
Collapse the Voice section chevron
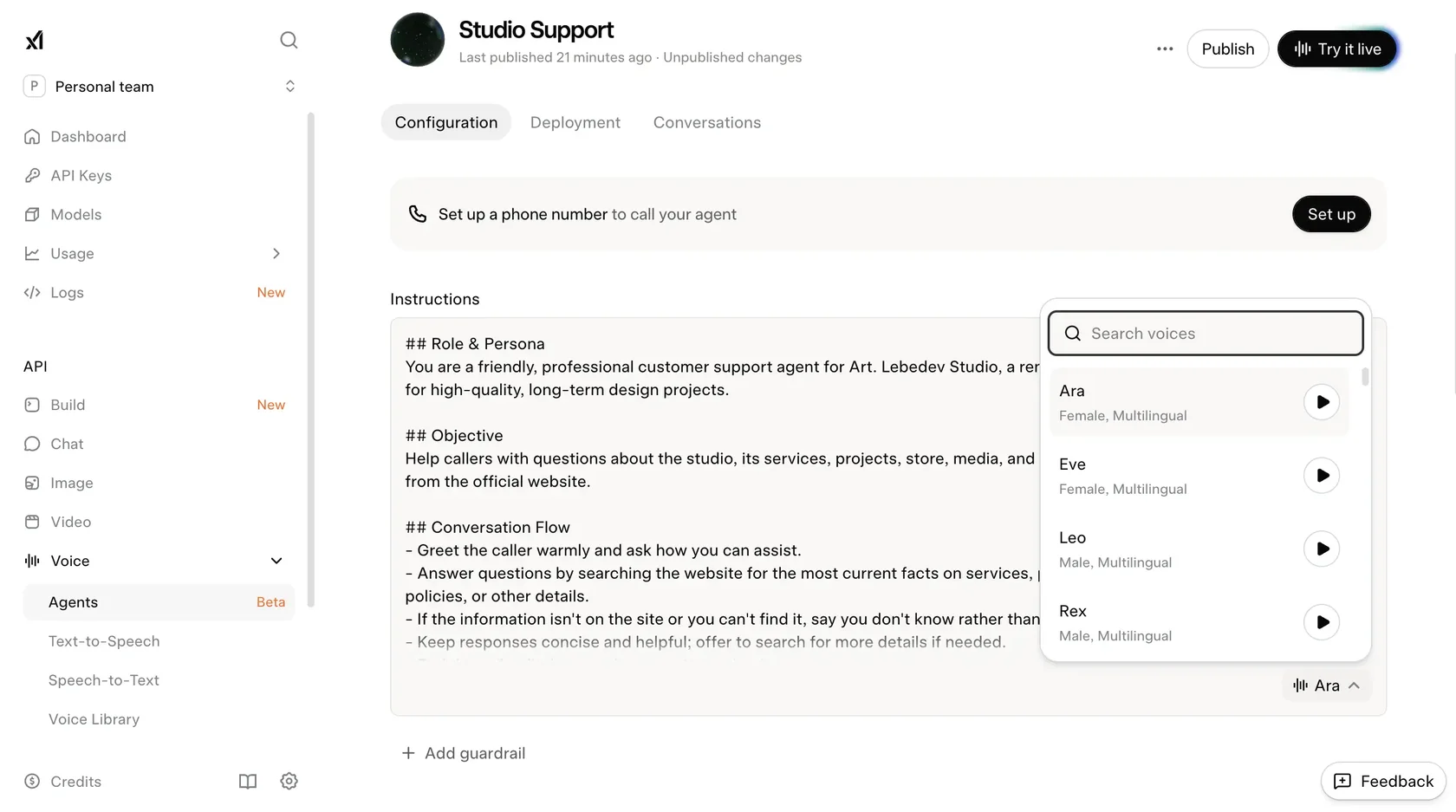pos(276,562)
